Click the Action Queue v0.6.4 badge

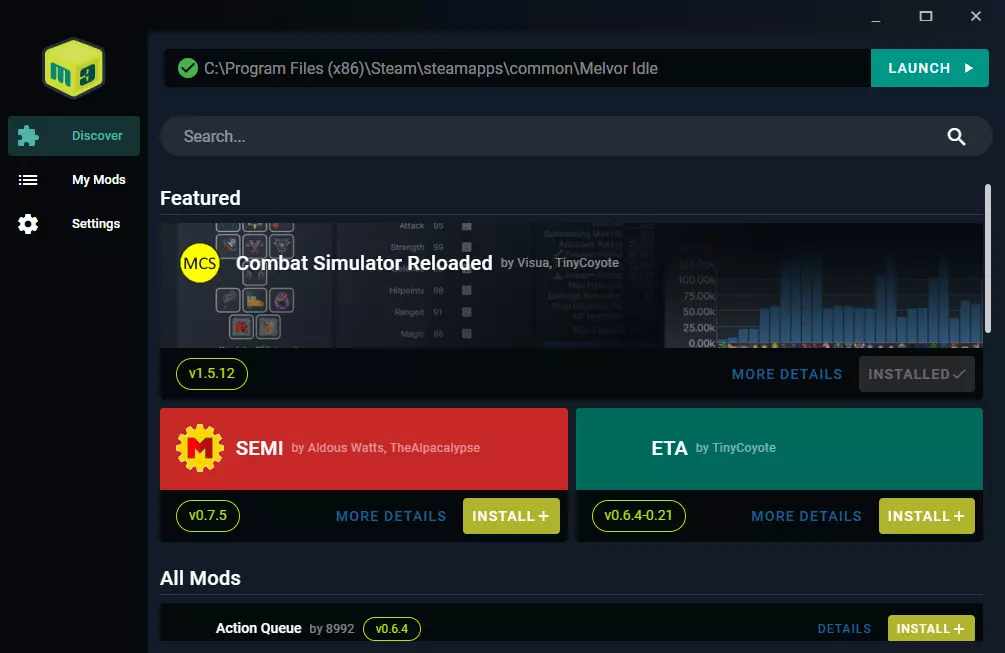click(392, 629)
